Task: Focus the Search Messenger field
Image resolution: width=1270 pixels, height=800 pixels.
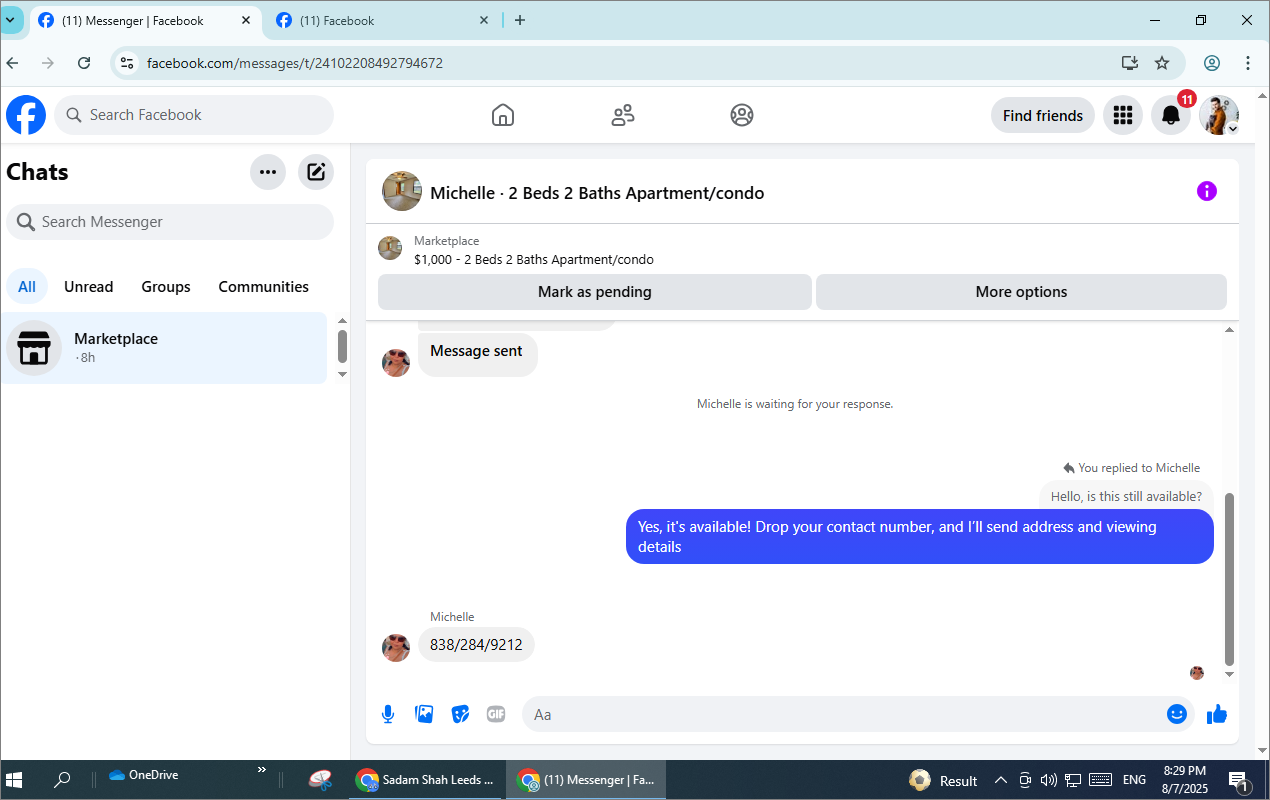Action: click(170, 222)
